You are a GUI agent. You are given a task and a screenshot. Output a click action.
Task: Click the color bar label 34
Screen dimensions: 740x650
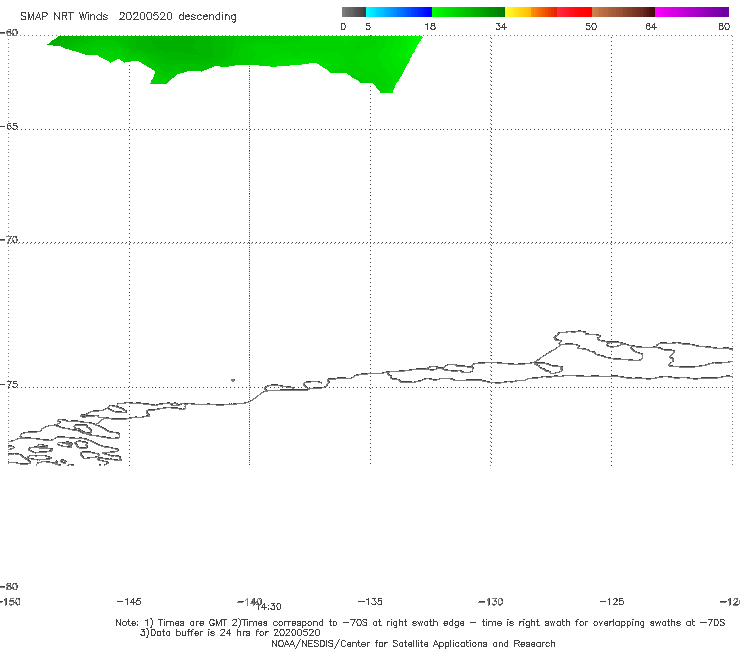501,27
